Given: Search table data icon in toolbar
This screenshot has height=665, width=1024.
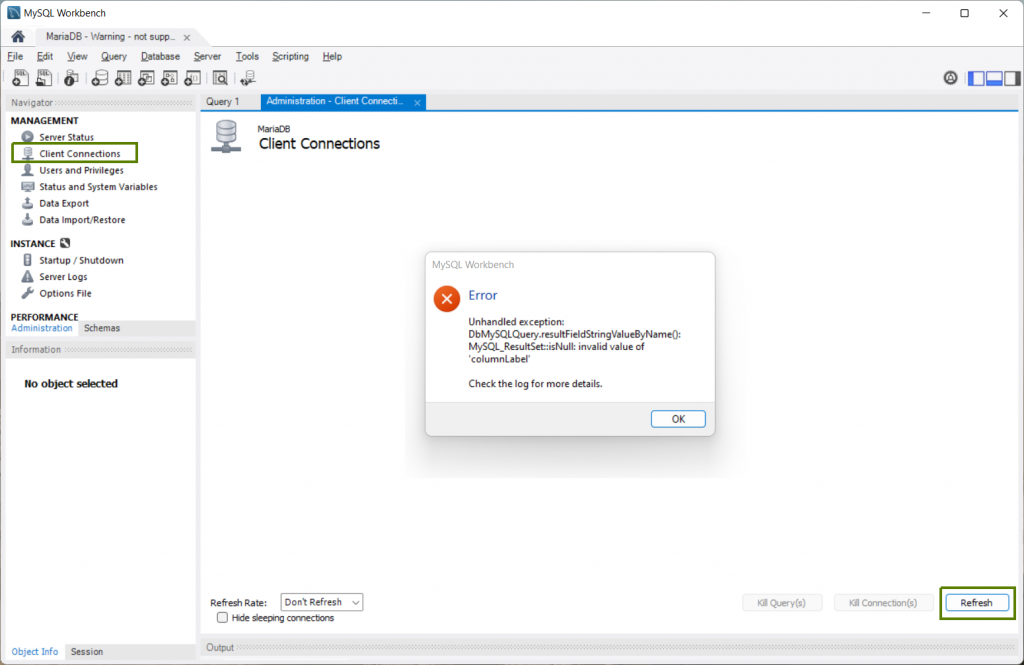Looking at the screenshot, I should point(220,78).
